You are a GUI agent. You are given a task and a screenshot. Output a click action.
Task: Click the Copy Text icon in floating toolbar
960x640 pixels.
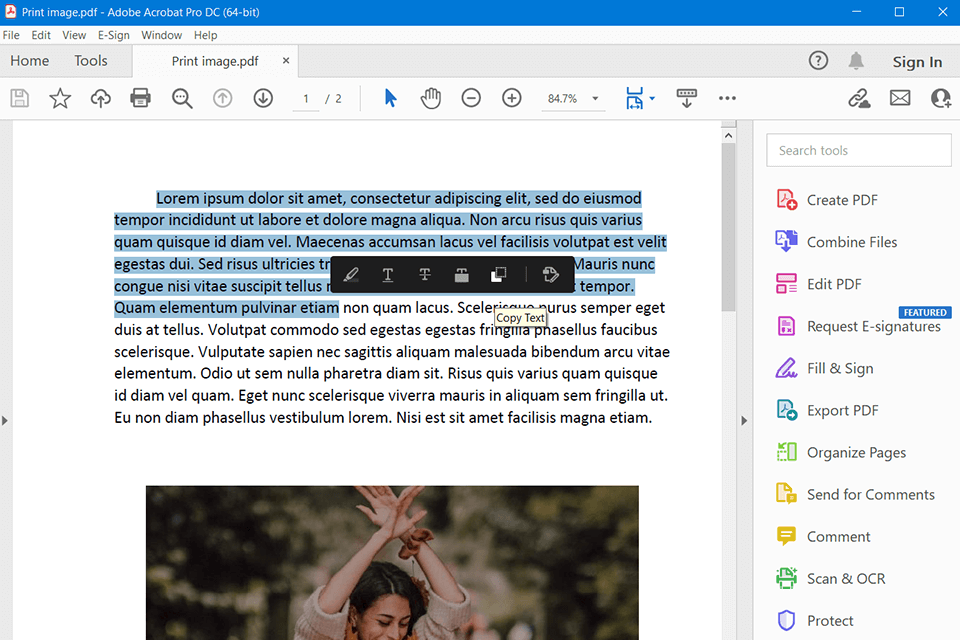pos(498,275)
